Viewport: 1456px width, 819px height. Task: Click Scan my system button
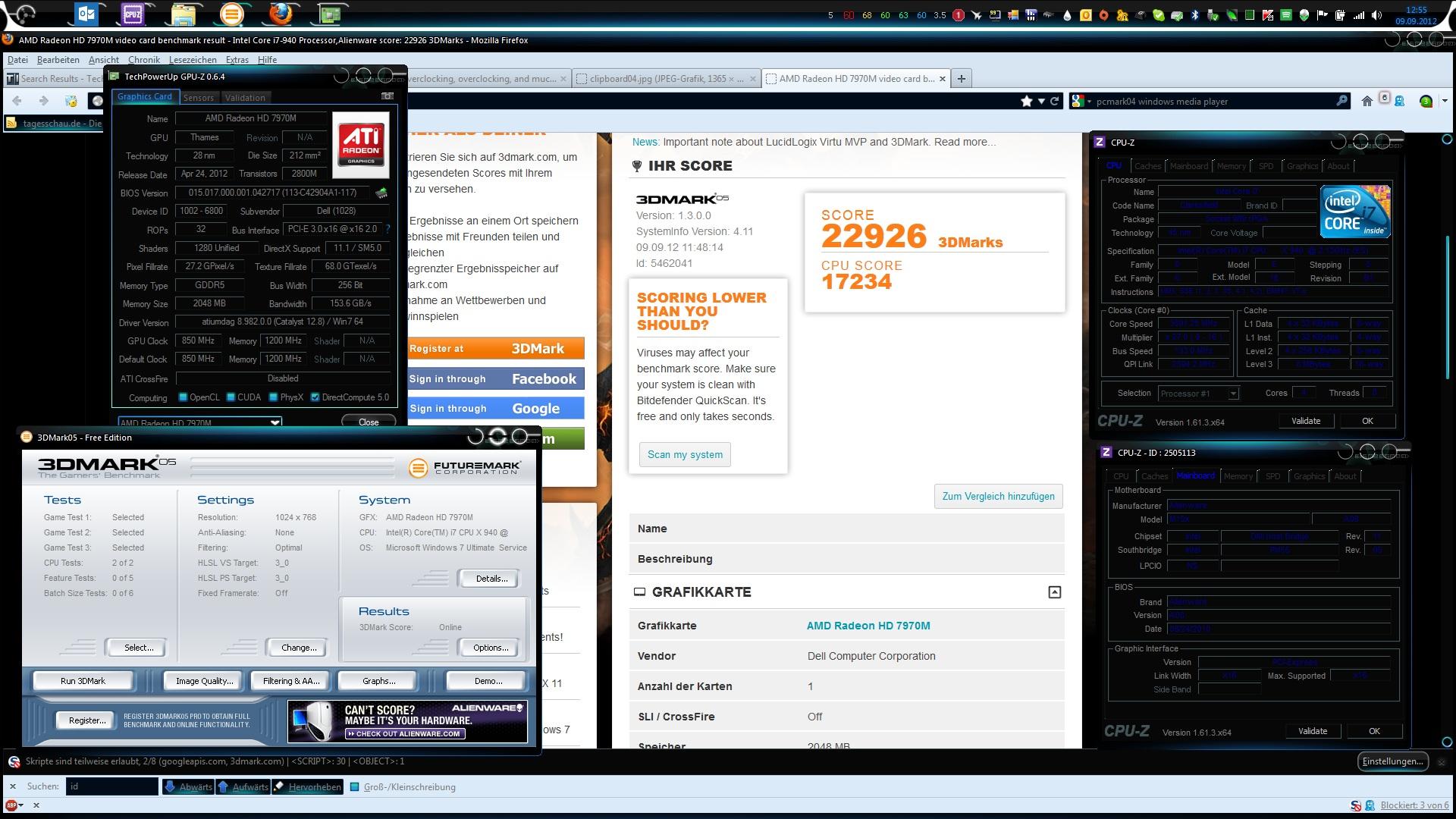(685, 454)
